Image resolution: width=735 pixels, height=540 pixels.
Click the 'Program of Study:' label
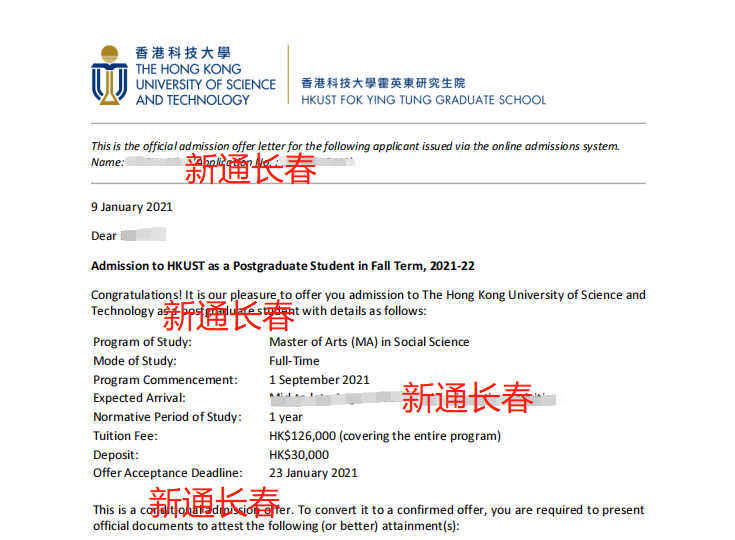tap(142, 342)
